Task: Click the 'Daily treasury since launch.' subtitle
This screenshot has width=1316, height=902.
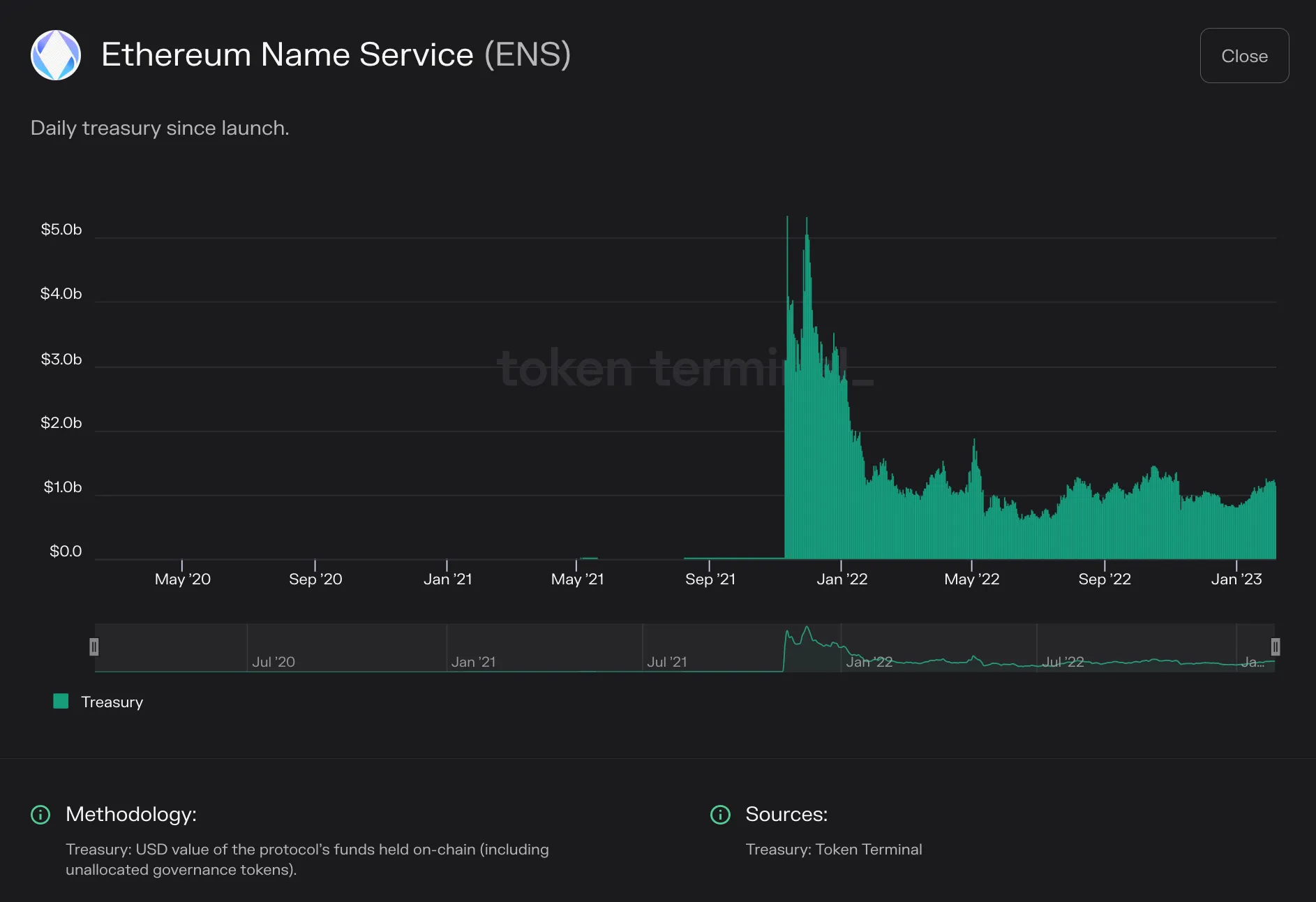Action: (160, 128)
